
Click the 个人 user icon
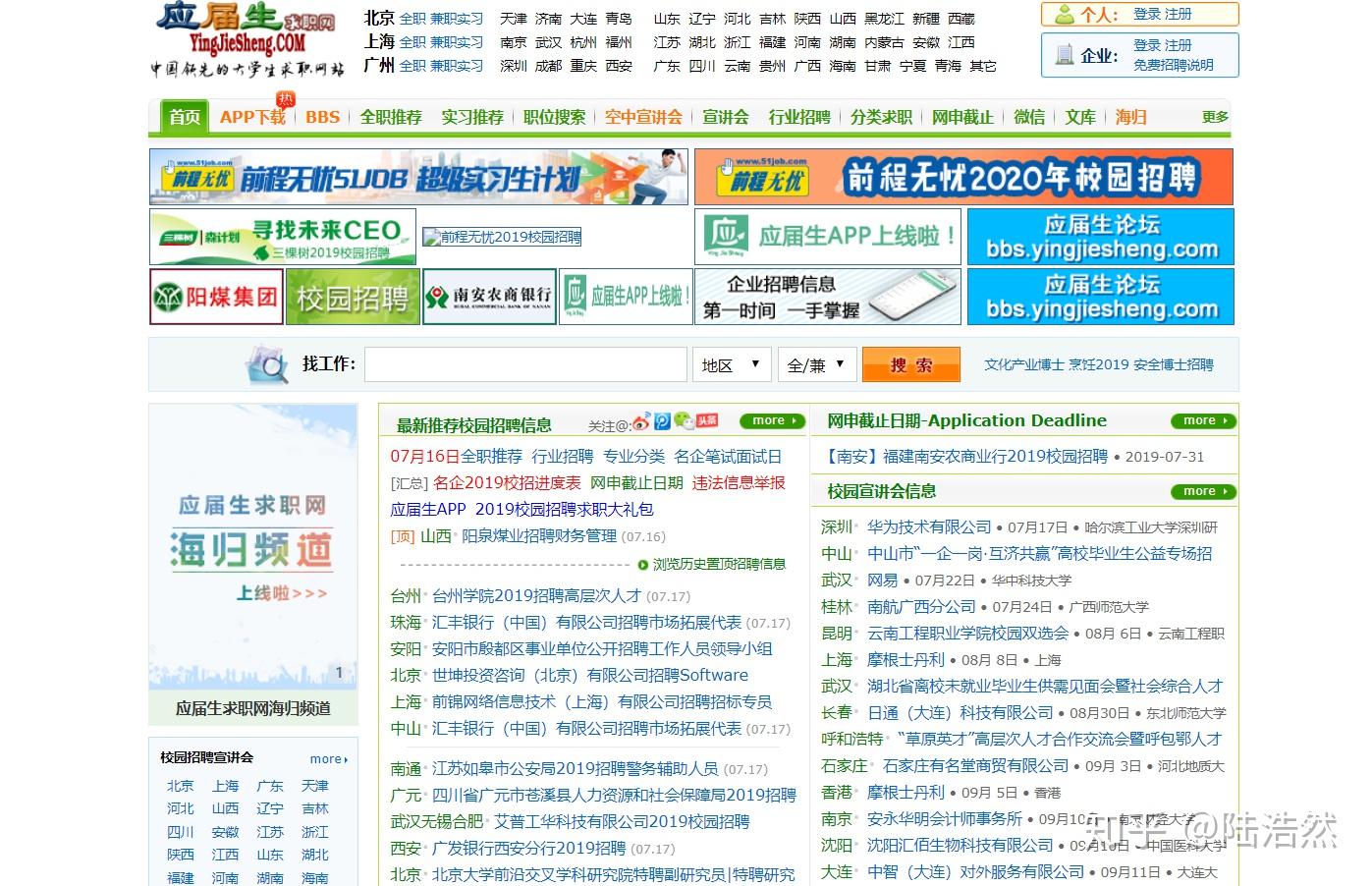[1065, 15]
